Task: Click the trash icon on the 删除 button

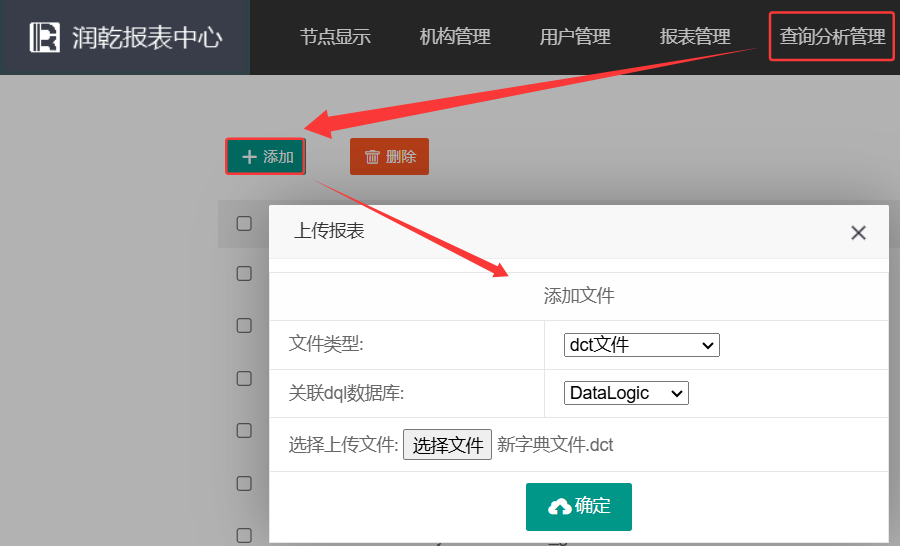Action: tap(372, 157)
